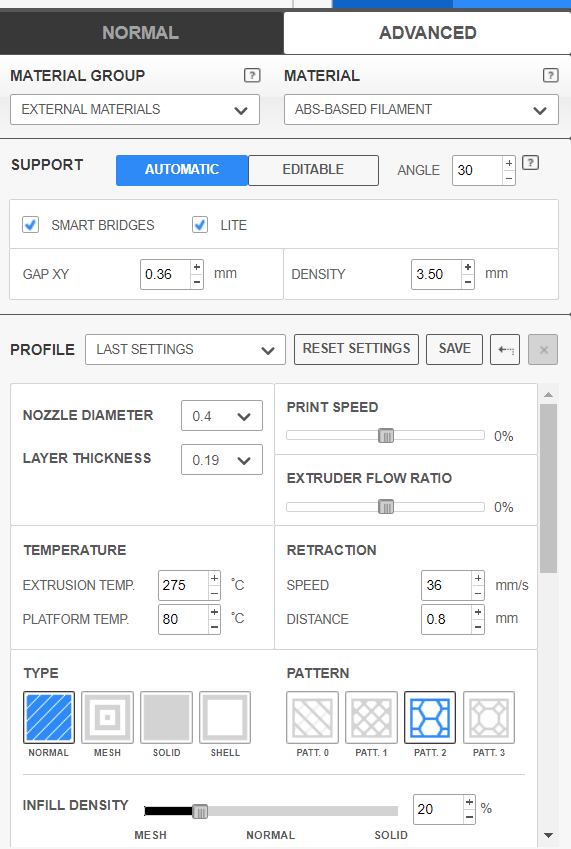Pick the Solid infill type icon
Image resolution: width=571 pixels, height=849 pixels.
[166, 717]
